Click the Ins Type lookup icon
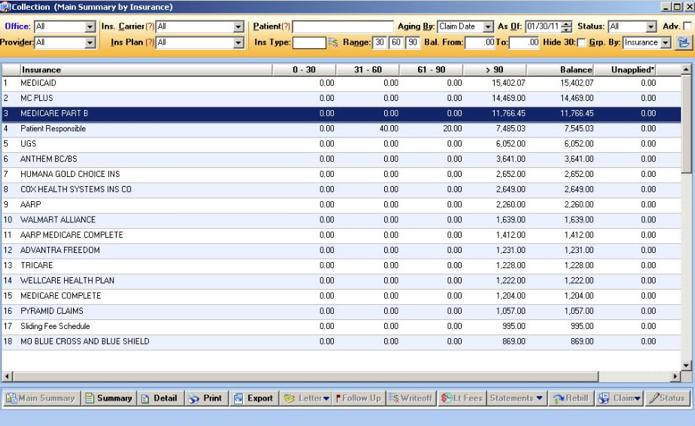 pos(333,43)
